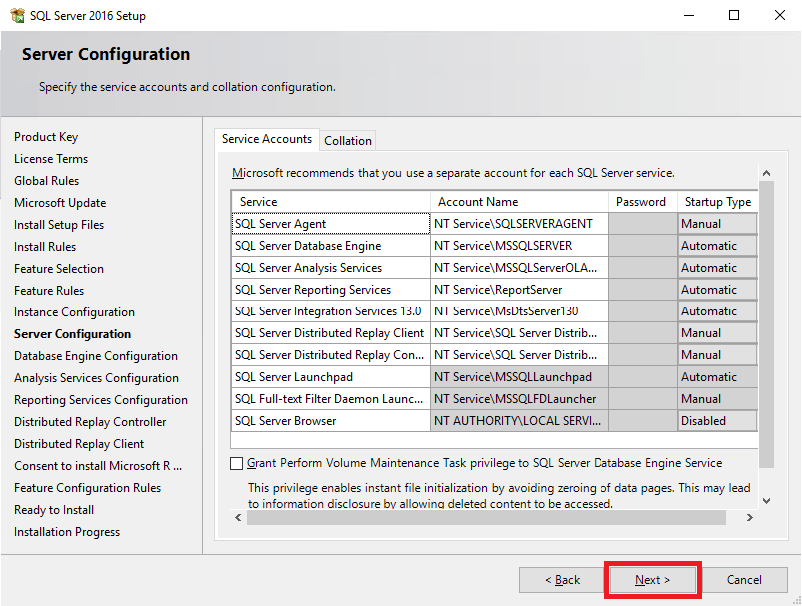Click the Password field for SQL Server Agent
Screen dimensions: 802x606
coord(642,223)
